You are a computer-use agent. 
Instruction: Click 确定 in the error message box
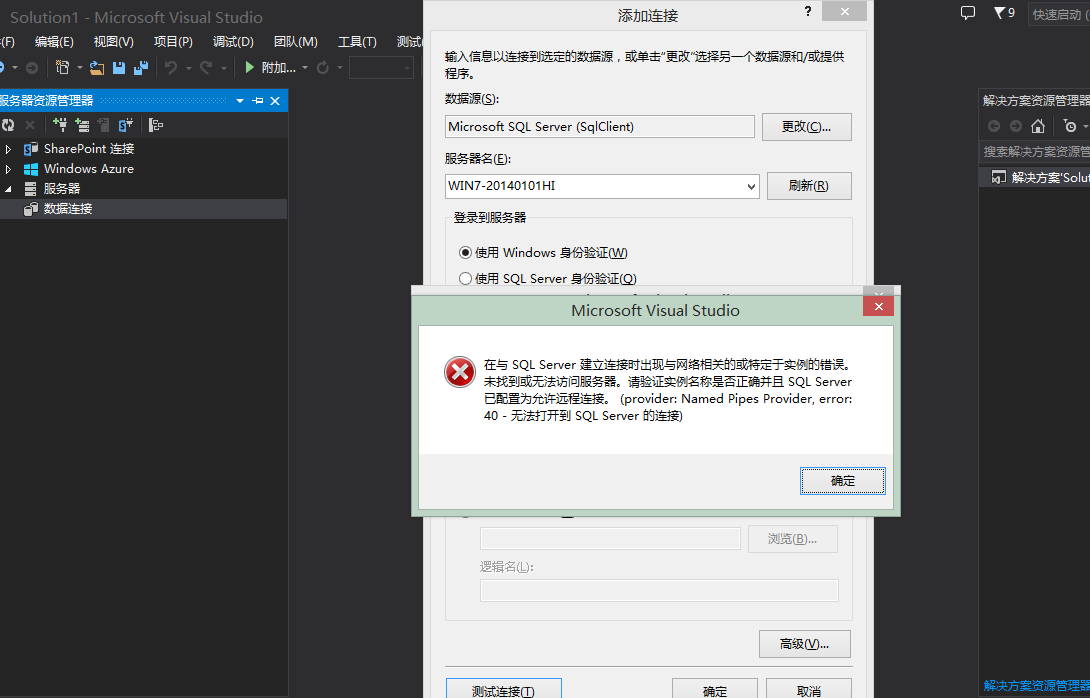pyautogui.click(x=843, y=481)
